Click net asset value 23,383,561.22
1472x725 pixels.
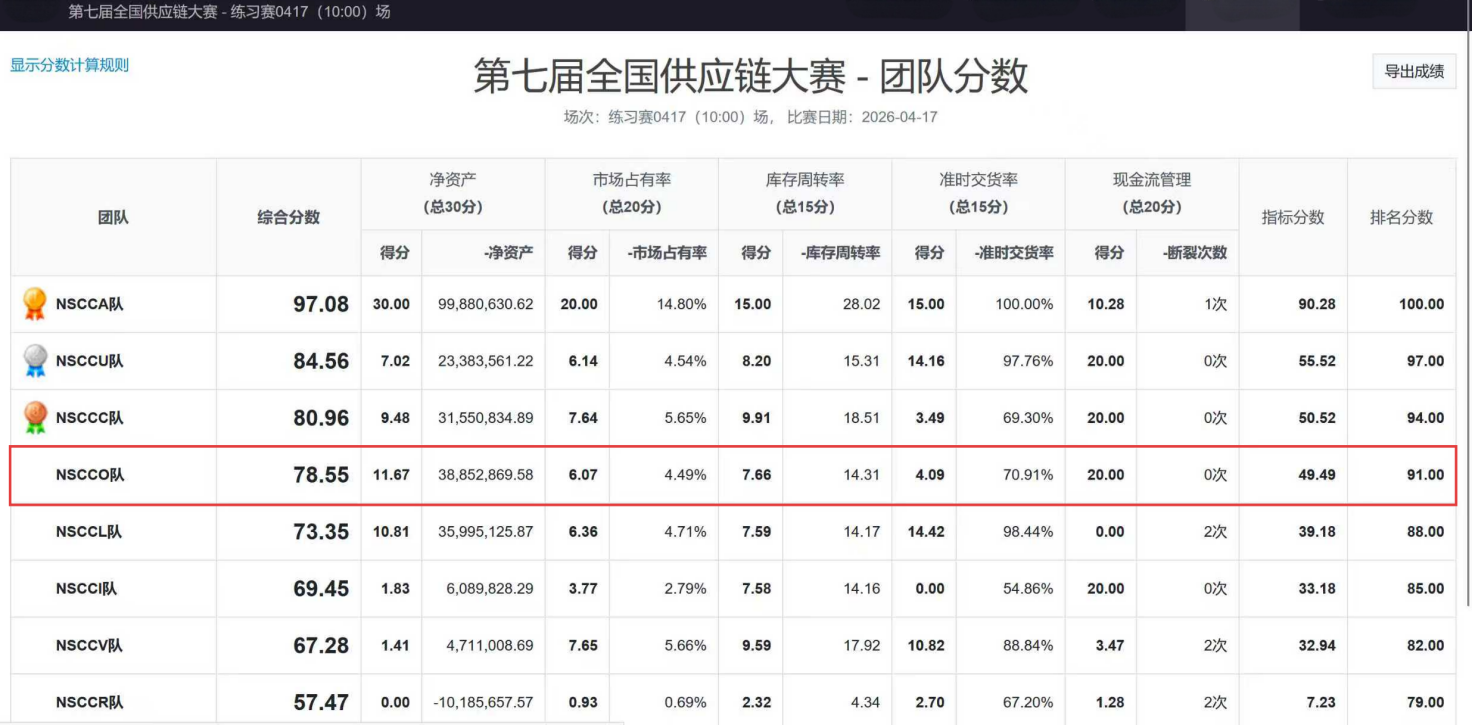click(x=486, y=361)
